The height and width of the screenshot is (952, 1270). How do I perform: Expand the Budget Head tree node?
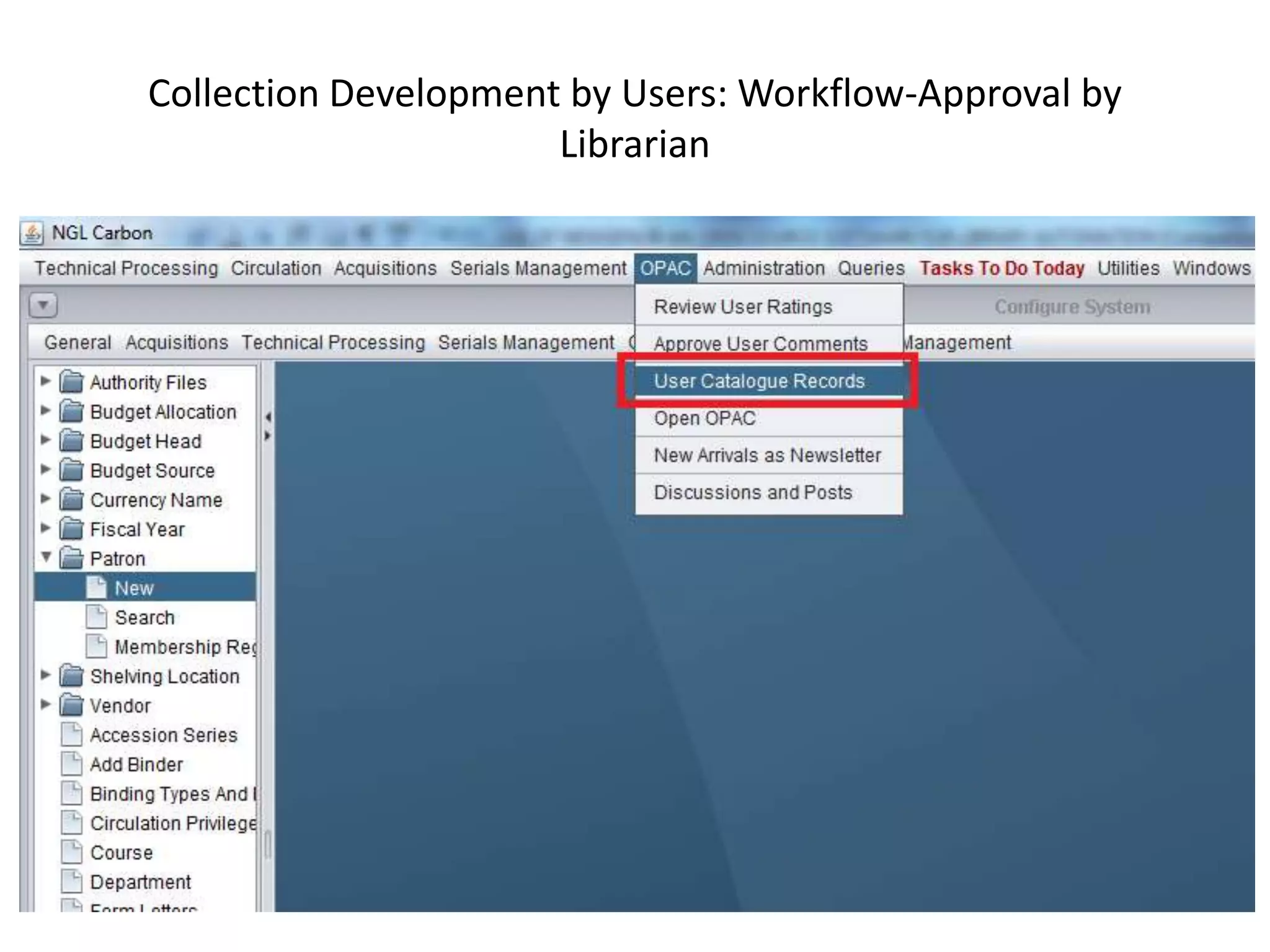pyautogui.click(x=45, y=439)
